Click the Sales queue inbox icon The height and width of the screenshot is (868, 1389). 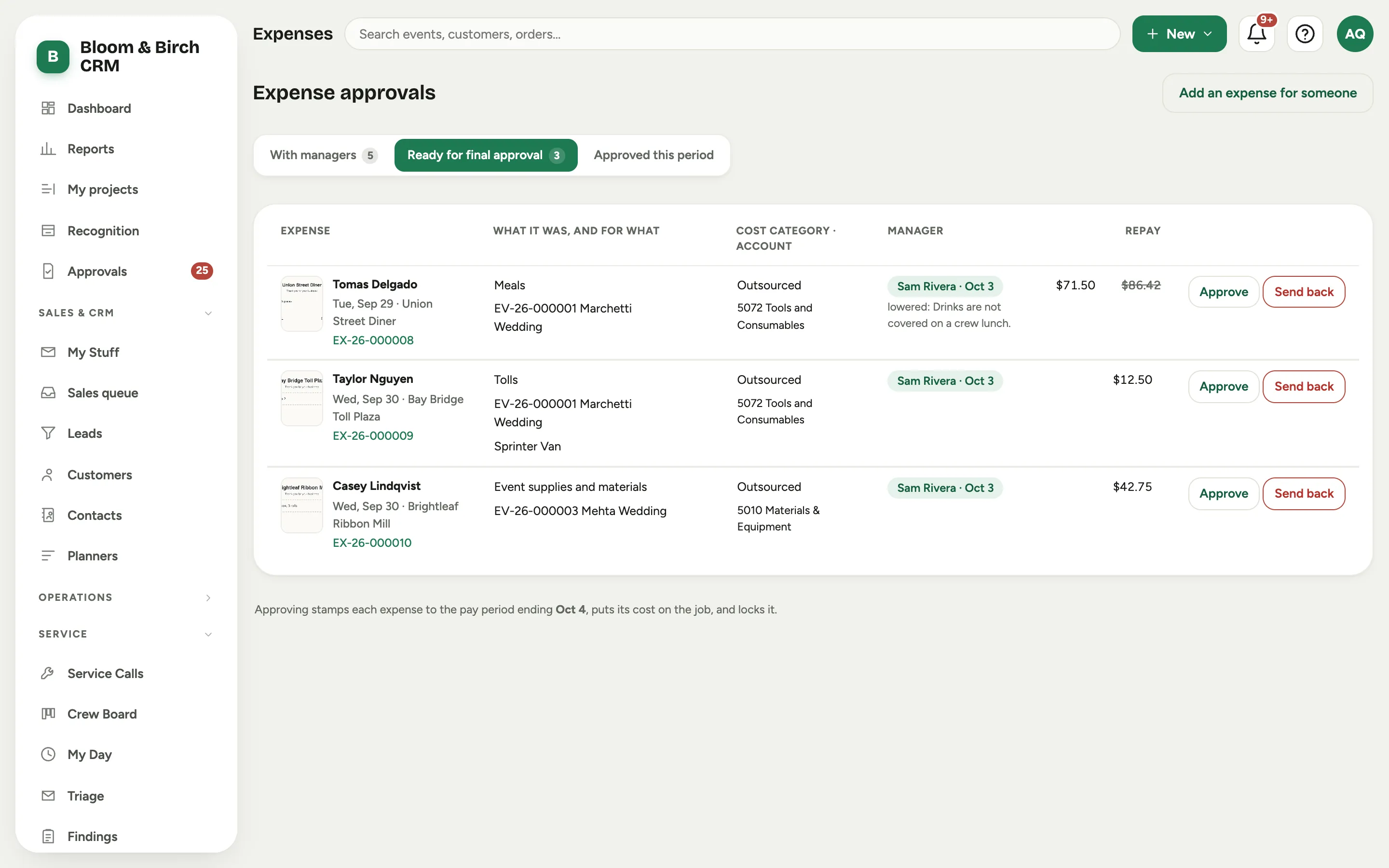click(48, 393)
